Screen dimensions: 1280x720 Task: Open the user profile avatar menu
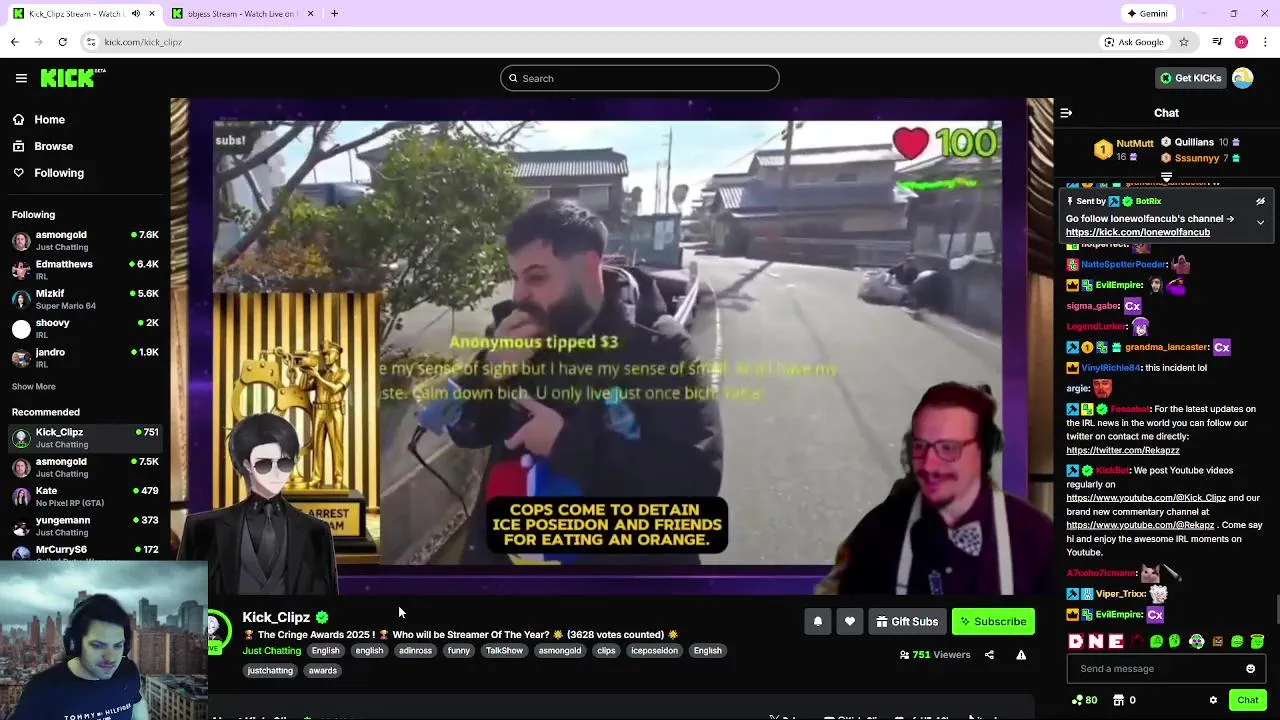(x=1242, y=78)
